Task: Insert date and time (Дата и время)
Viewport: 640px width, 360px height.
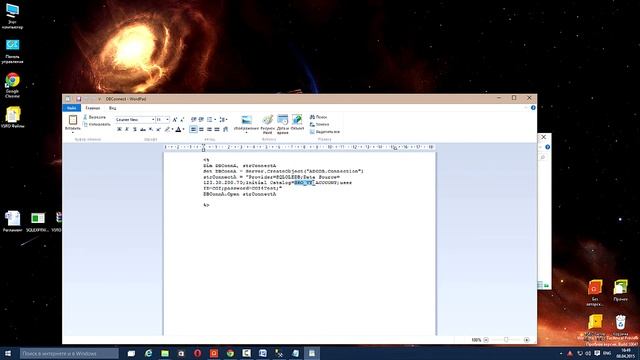Action: 282,124
